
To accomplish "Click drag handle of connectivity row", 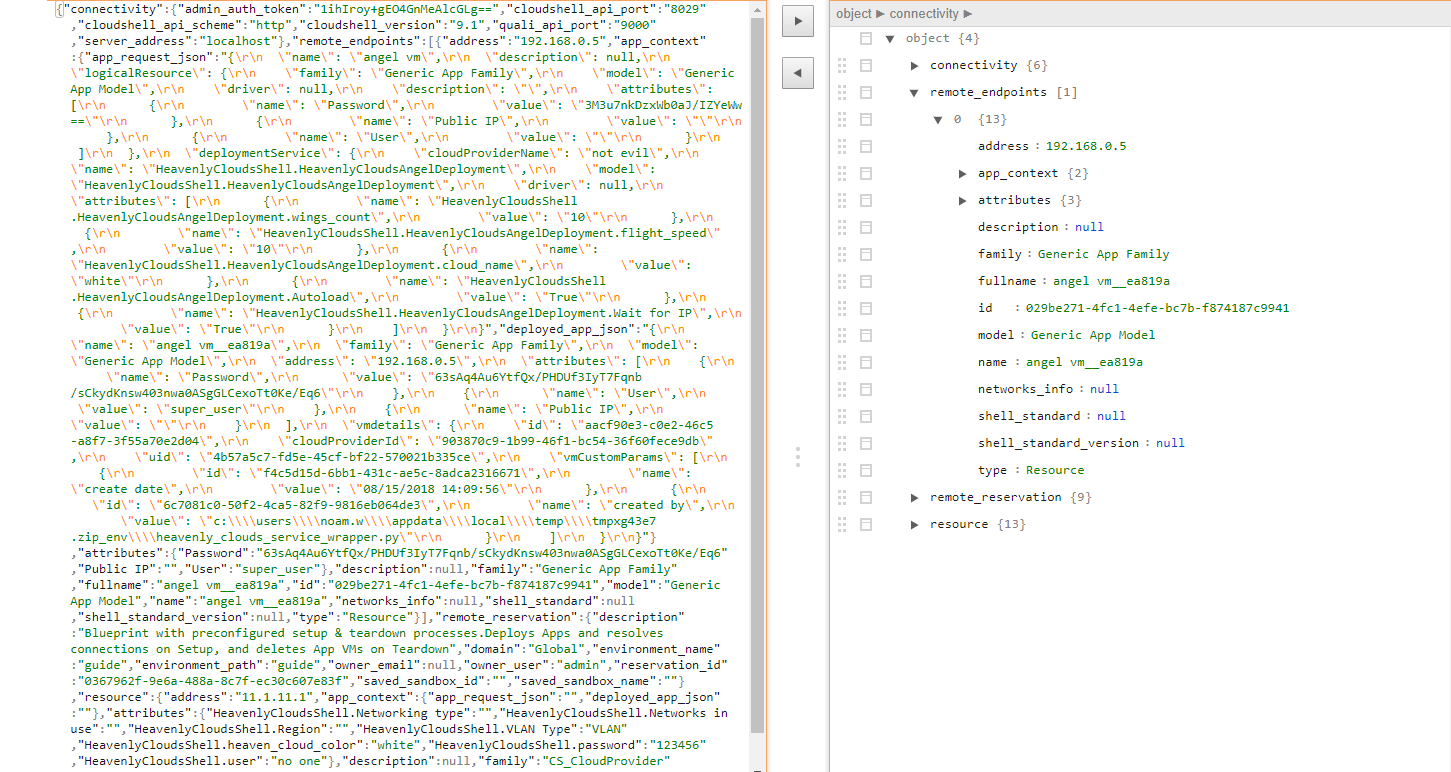I will [x=842, y=65].
